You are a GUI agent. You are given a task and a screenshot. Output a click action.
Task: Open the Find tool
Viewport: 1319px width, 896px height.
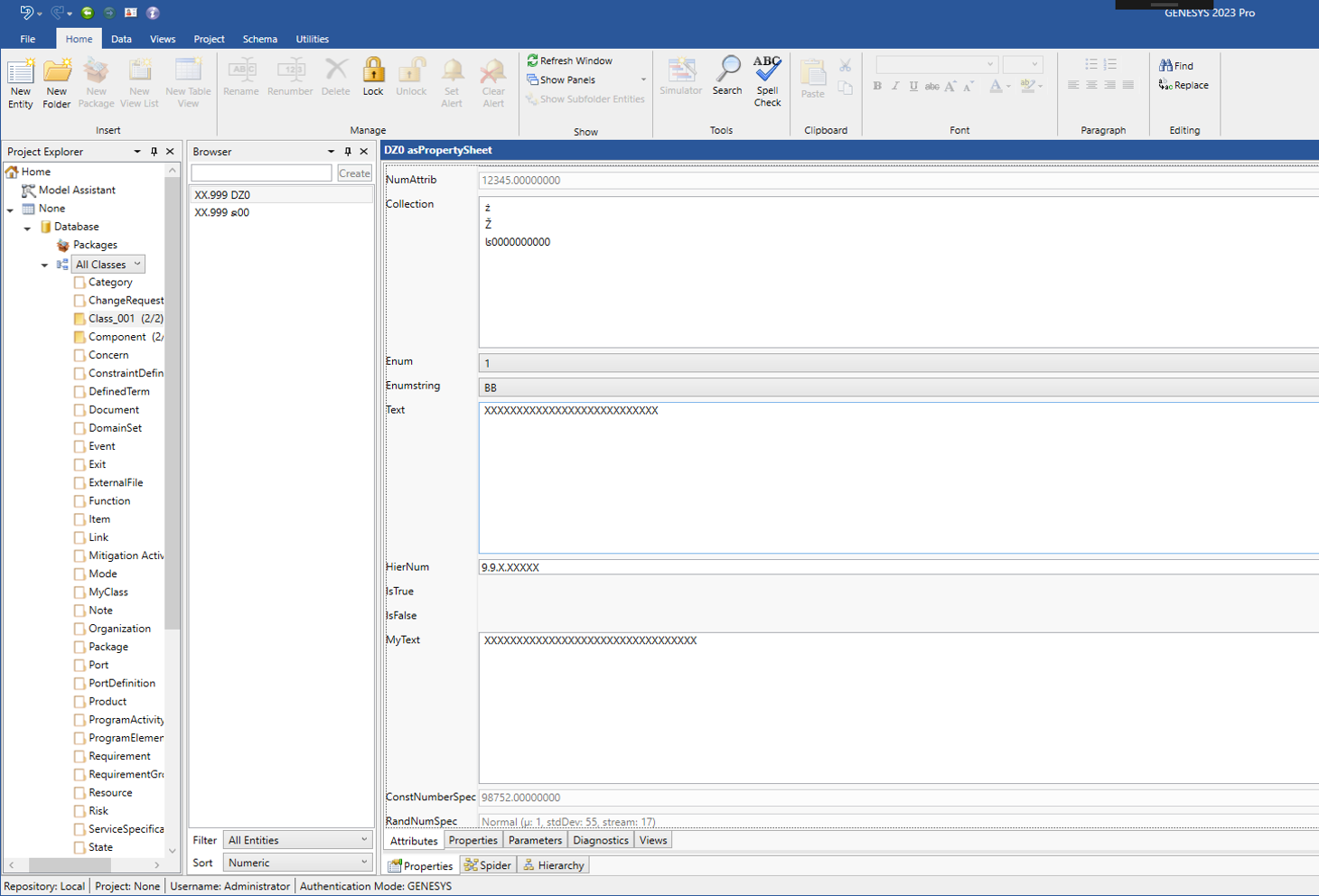[x=1176, y=66]
